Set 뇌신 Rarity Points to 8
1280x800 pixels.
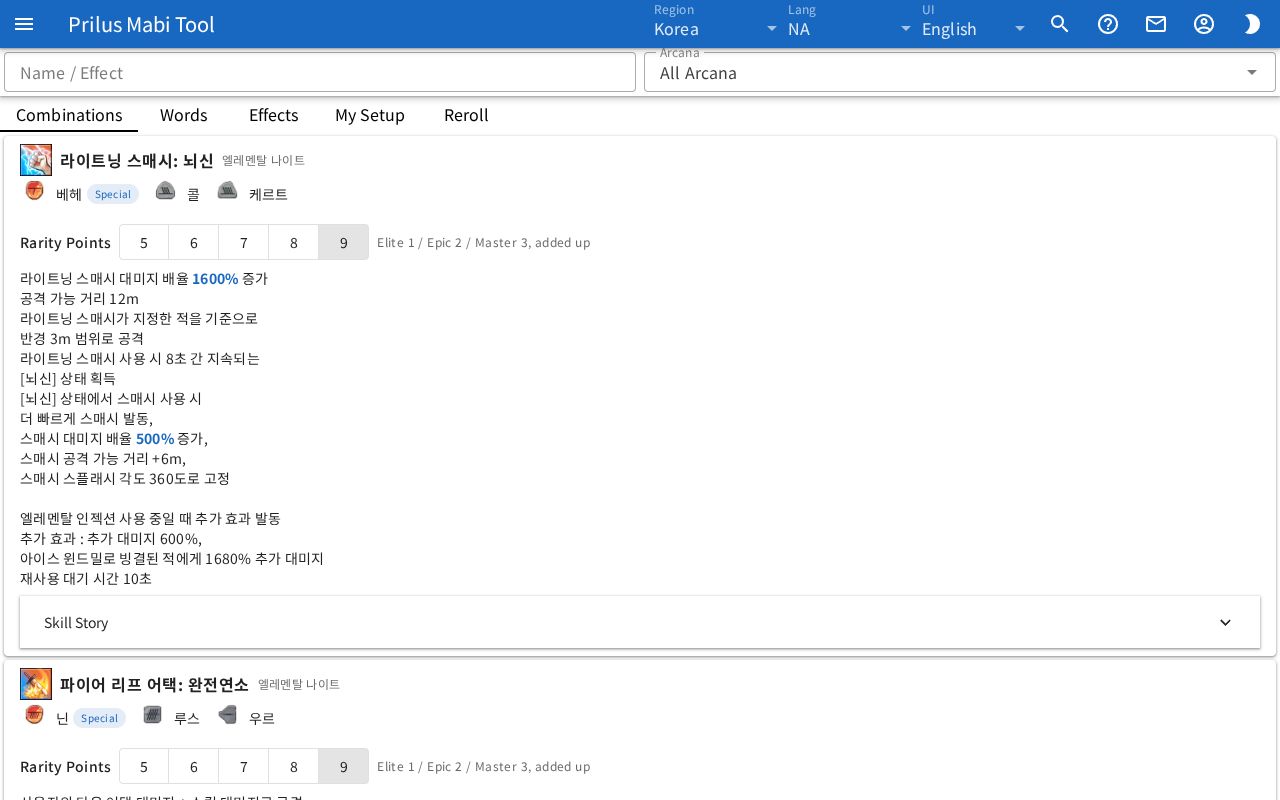pos(294,242)
